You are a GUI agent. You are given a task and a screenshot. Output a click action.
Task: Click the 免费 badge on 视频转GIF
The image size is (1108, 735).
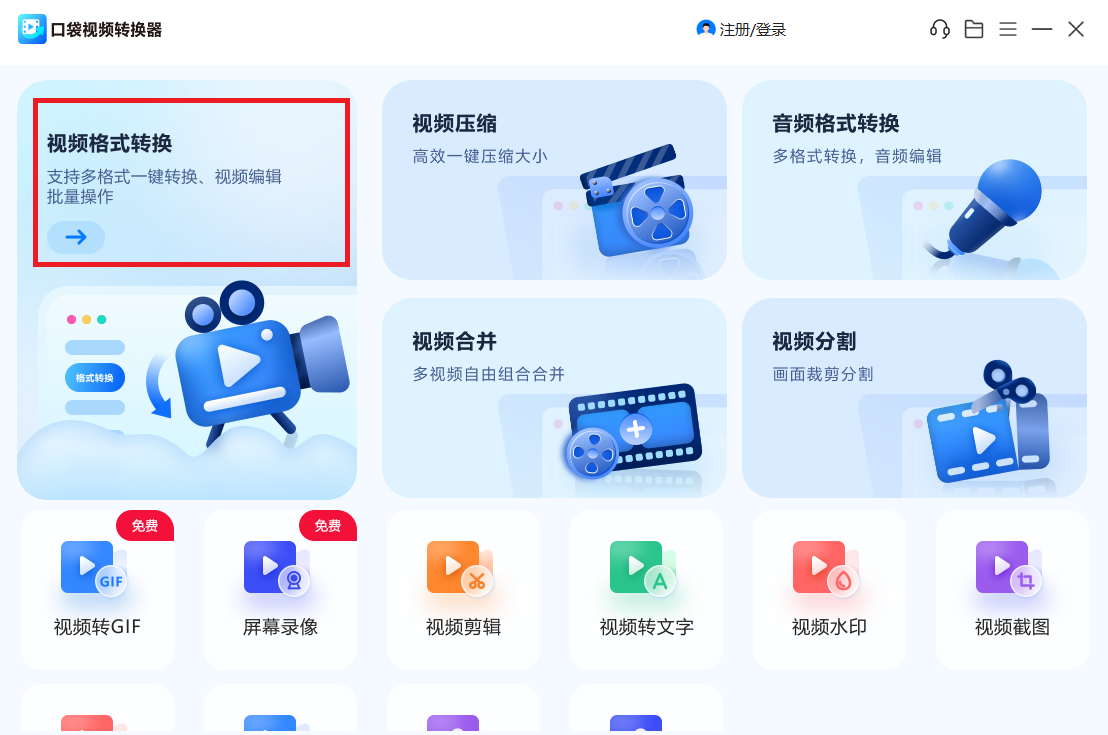click(x=145, y=525)
